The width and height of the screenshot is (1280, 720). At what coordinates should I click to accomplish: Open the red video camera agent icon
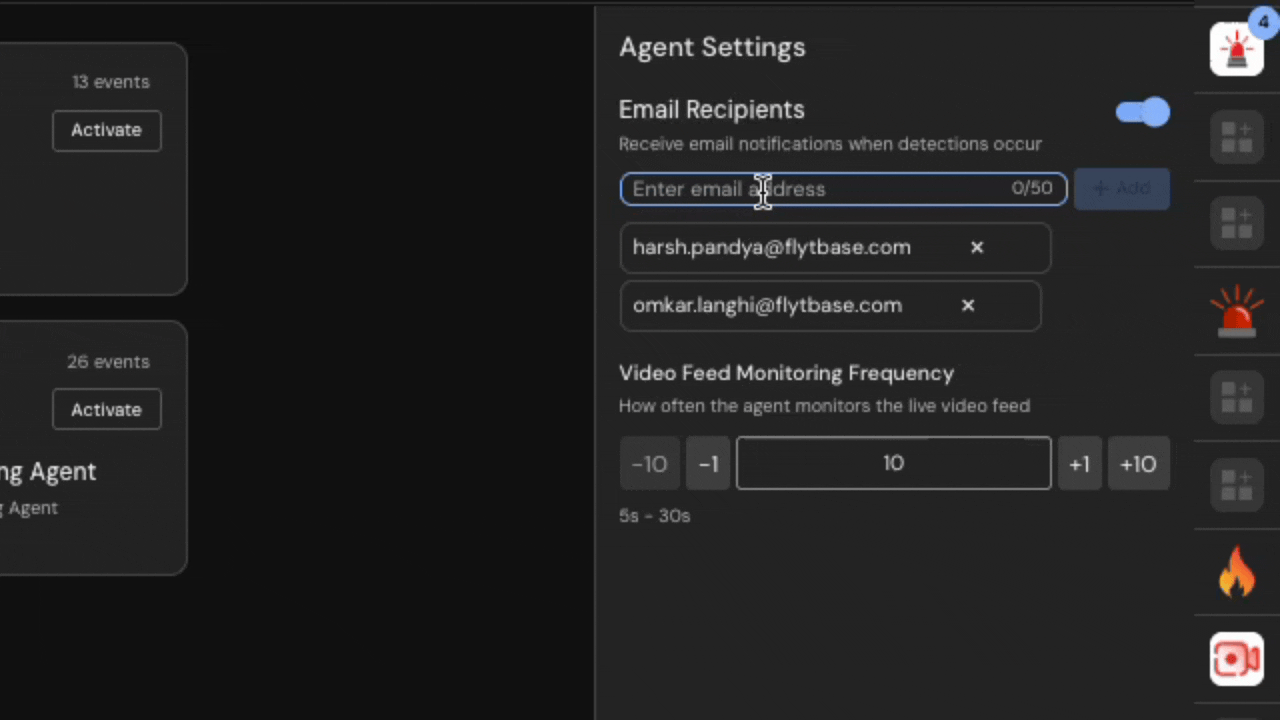(x=1237, y=659)
